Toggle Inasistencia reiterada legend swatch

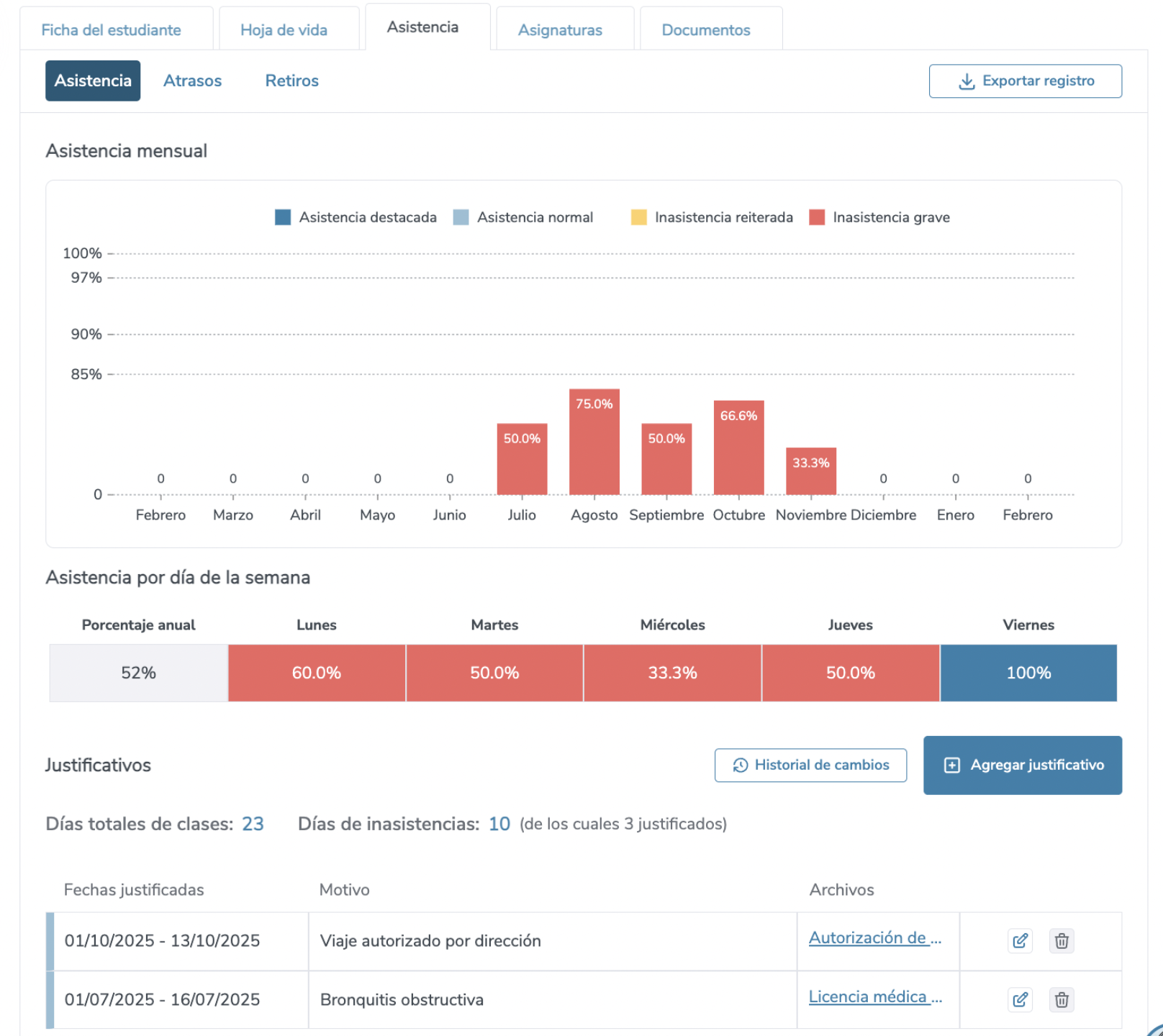click(638, 217)
